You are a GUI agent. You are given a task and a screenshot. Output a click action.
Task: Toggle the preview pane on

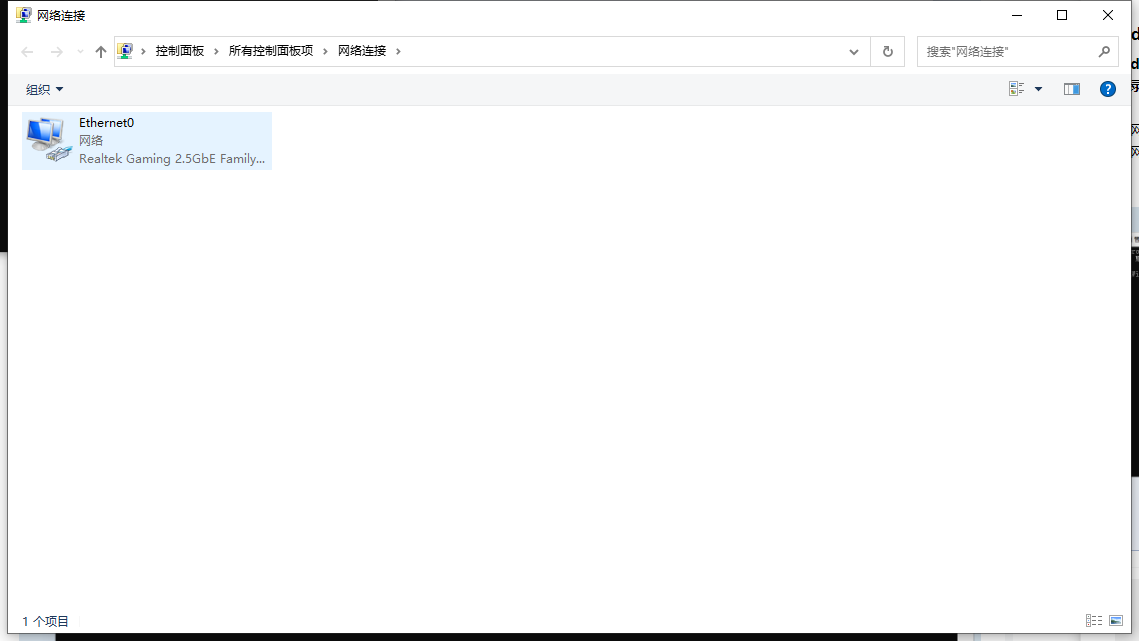tap(1071, 88)
